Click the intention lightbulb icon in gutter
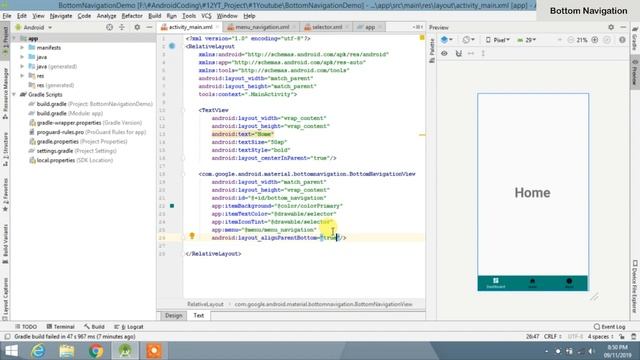The width and height of the screenshot is (640, 360). tap(192, 236)
